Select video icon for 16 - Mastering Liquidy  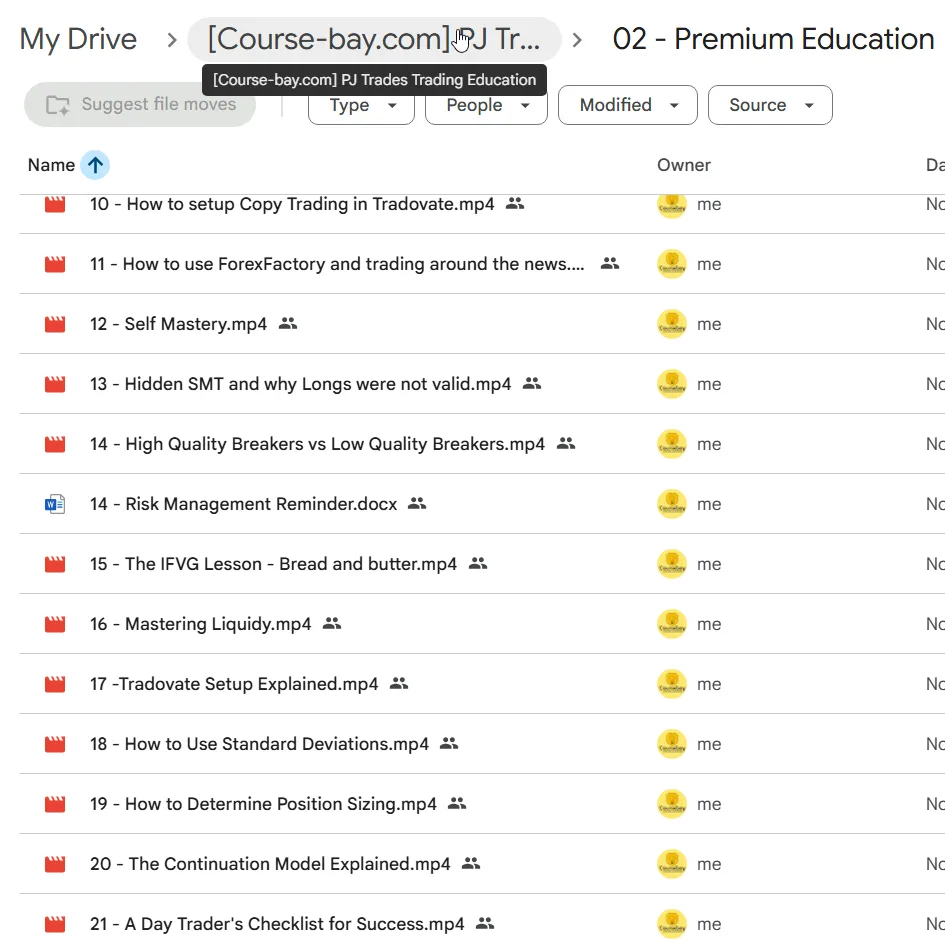click(55, 625)
